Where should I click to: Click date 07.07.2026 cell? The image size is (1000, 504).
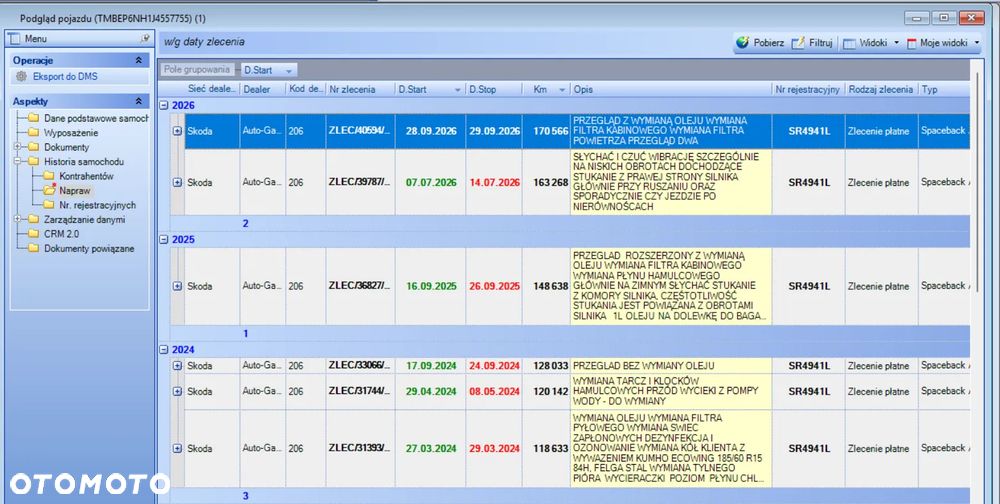tap(430, 182)
